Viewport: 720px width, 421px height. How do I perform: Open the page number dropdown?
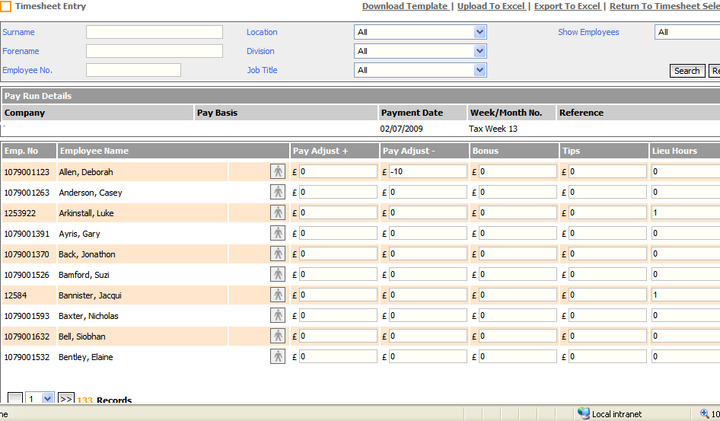pos(47,399)
